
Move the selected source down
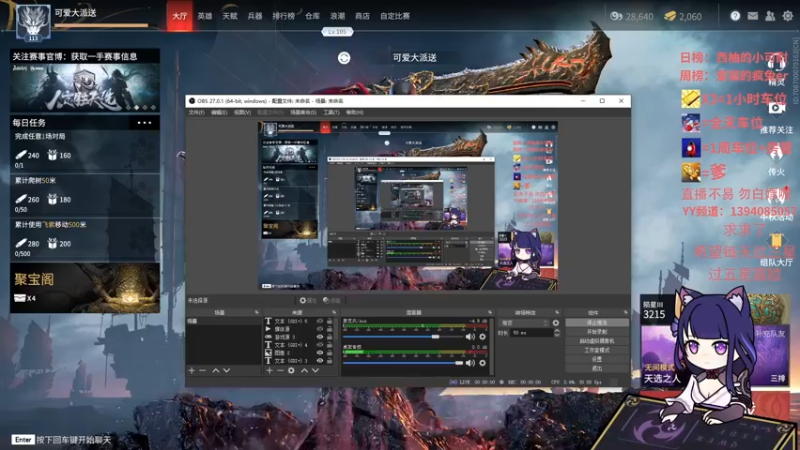click(x=315, y=370)
